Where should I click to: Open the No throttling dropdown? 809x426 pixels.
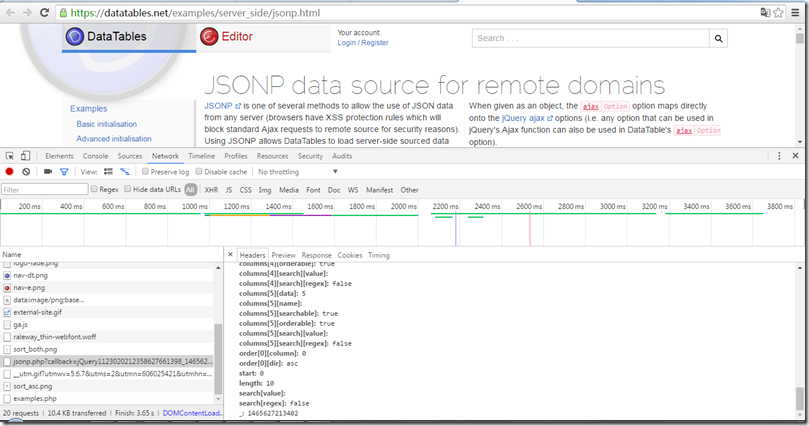[x=298, y=172]
